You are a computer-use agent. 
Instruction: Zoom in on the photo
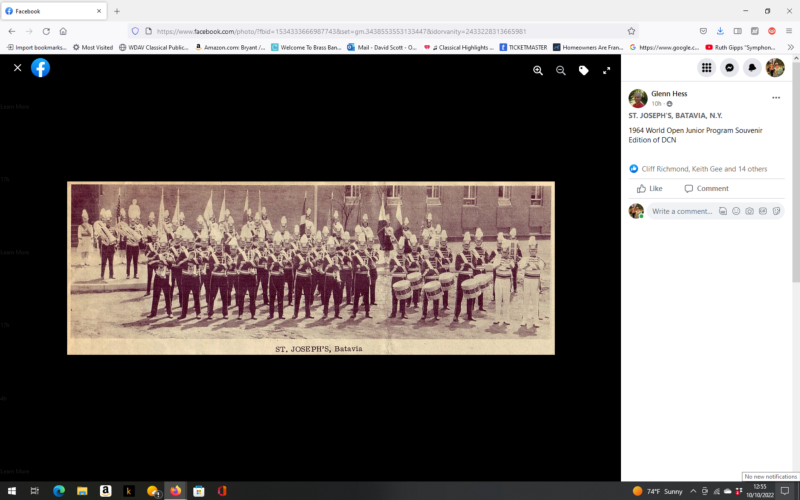pos(538,71)
